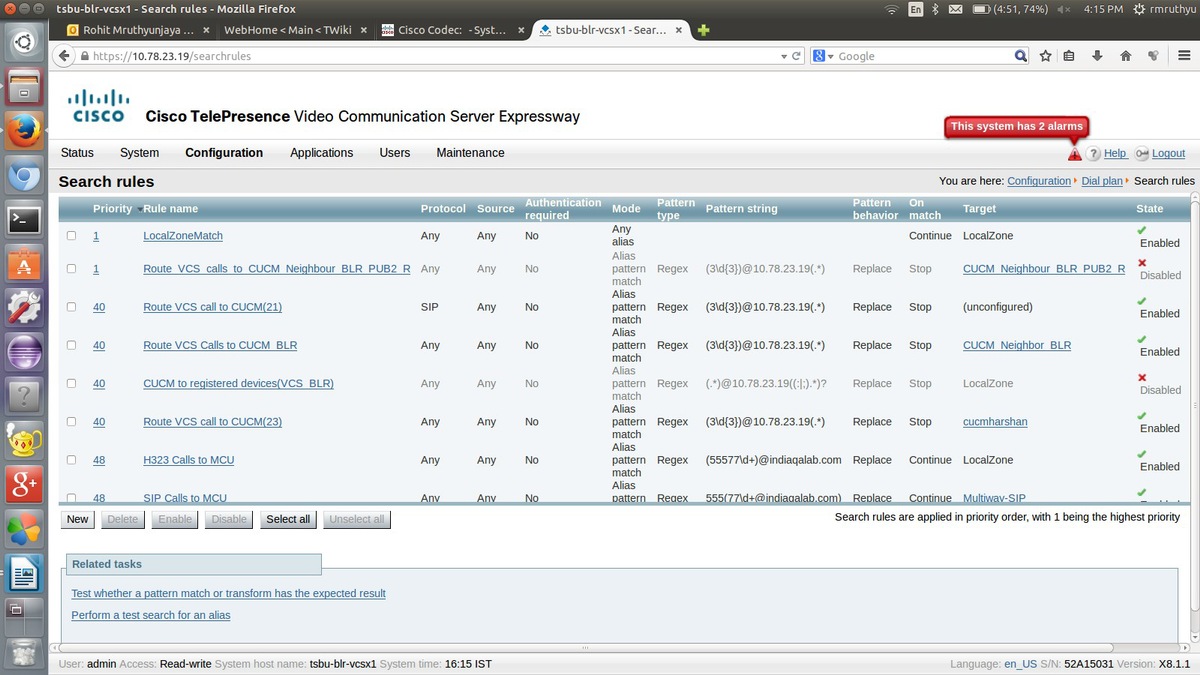This screenshot has height=675, width=1200.
Task: Open search engine selector dropdown
Action: pyautogui.click(x=822, y=56)
